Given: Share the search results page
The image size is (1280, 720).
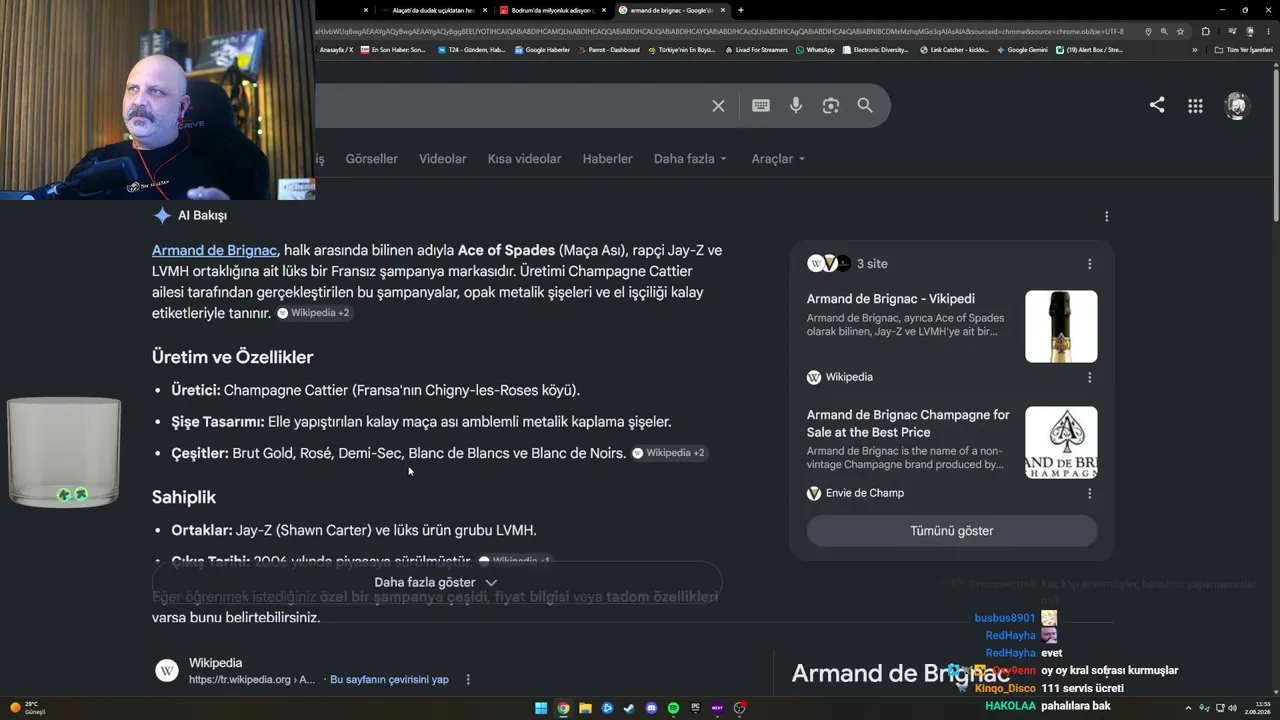Looking at the screenshot, I should click(x=1157, y=105).
